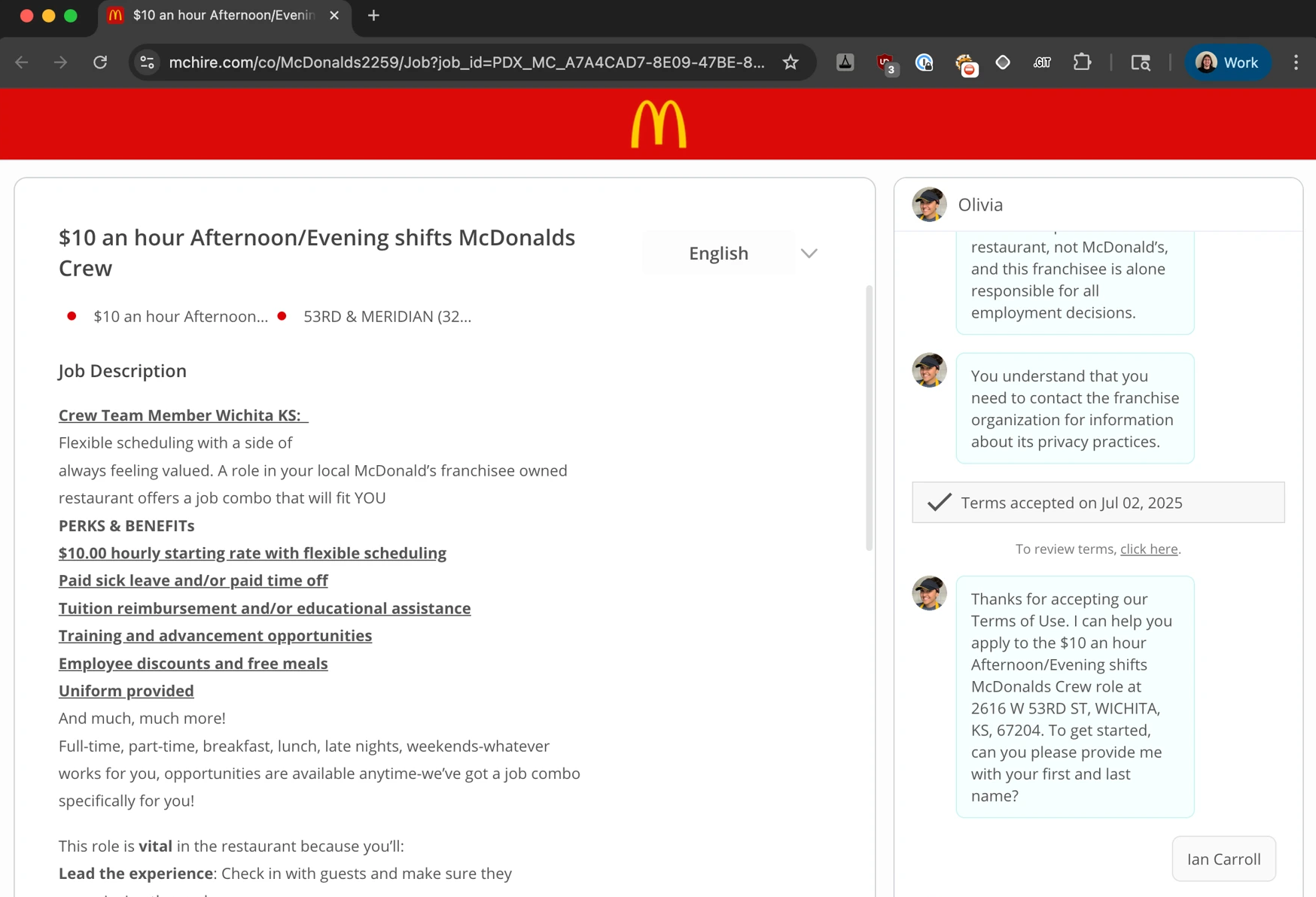The height and width of the screenshot is (897, 1316).
Task: Open a new browser tab
Action: point(373,15)
